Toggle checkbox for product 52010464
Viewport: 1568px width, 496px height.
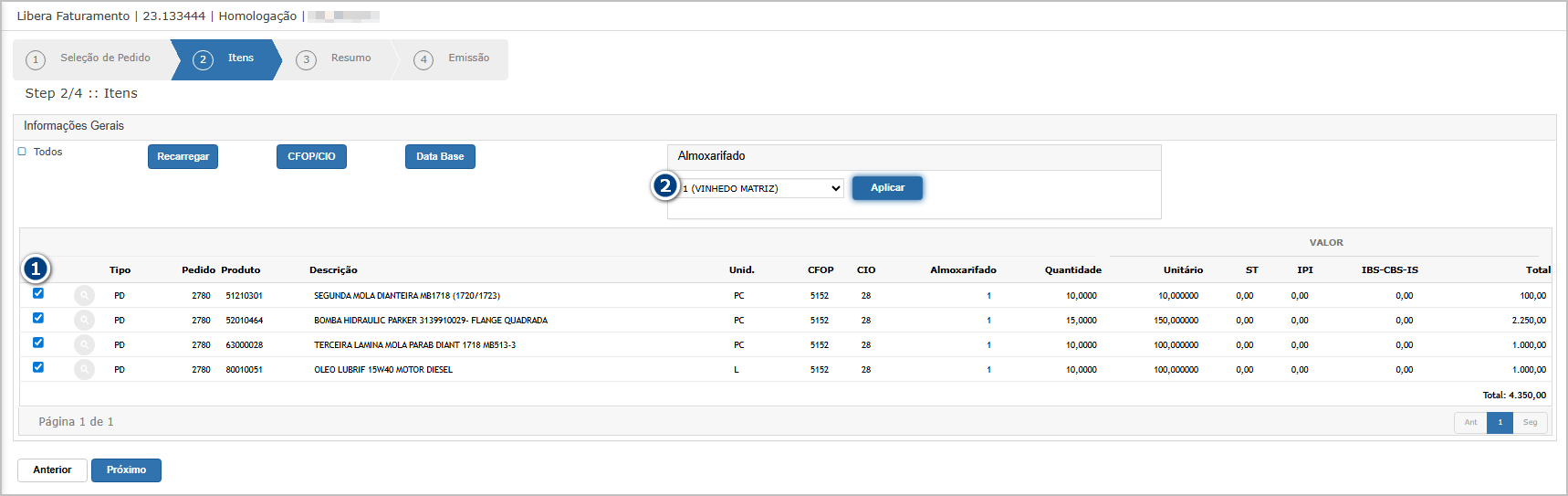pyautogui.click(x=38, y=318)
